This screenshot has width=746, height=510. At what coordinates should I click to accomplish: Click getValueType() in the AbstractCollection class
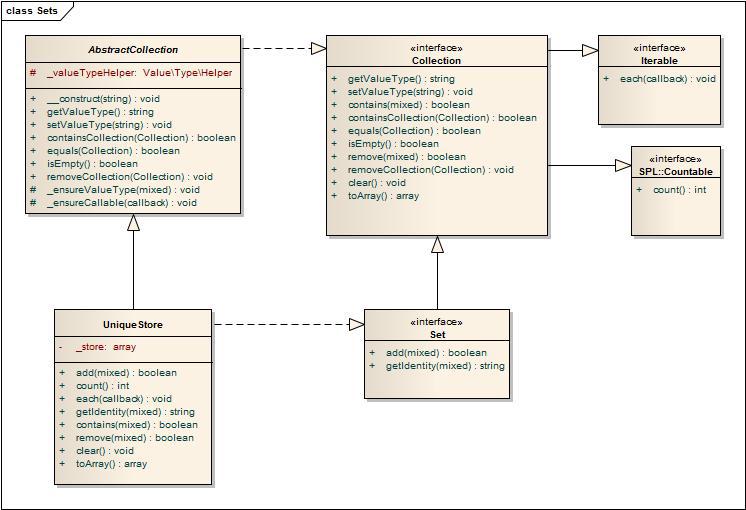(92, 112)
